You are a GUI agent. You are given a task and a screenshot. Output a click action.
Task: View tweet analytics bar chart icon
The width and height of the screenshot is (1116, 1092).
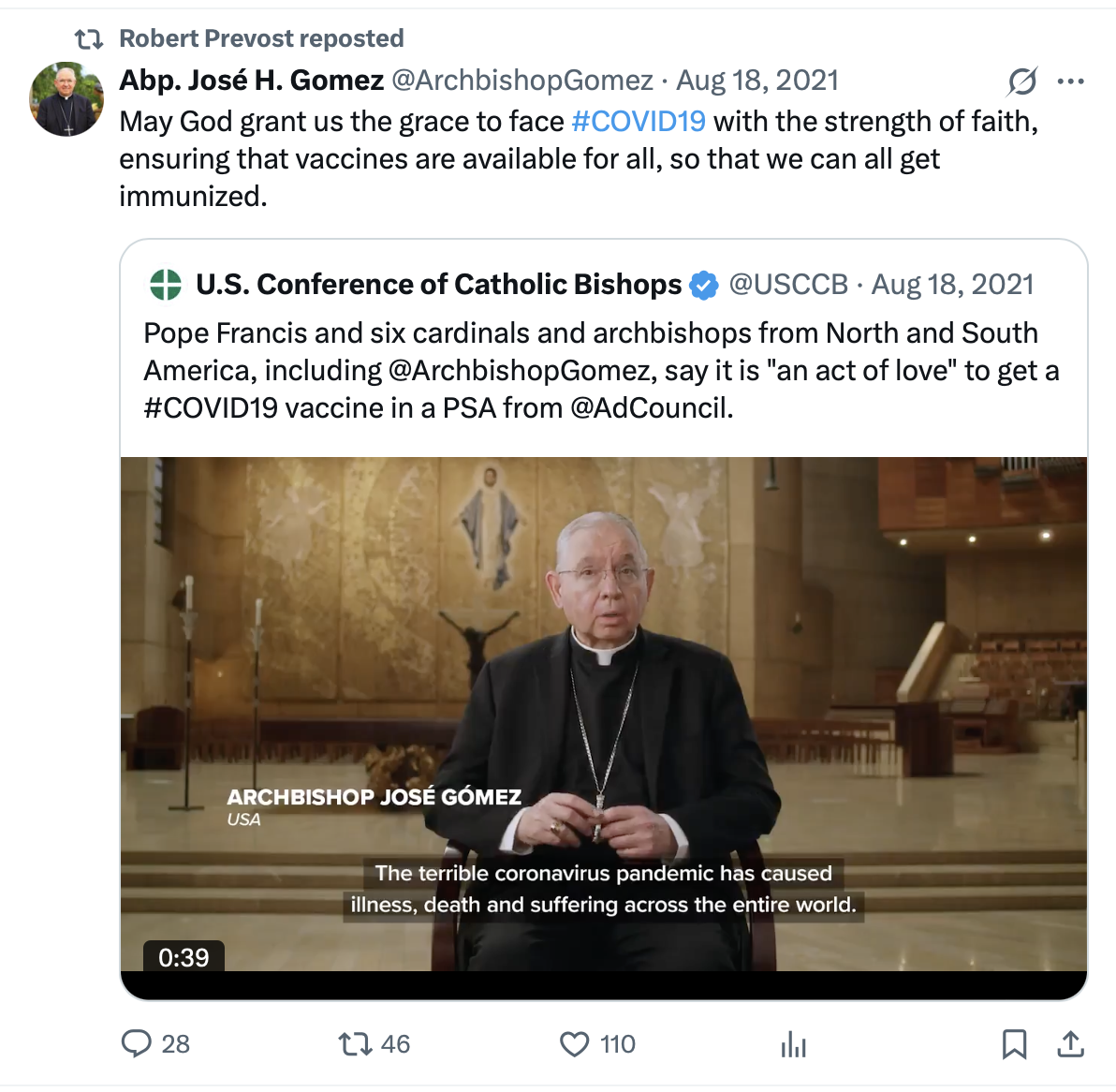(x=793, y=1043)
